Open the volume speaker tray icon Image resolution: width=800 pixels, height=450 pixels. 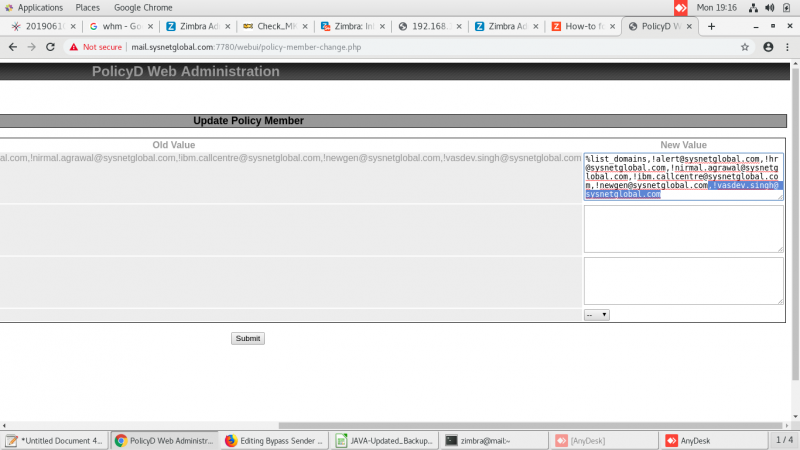(770, 8)
